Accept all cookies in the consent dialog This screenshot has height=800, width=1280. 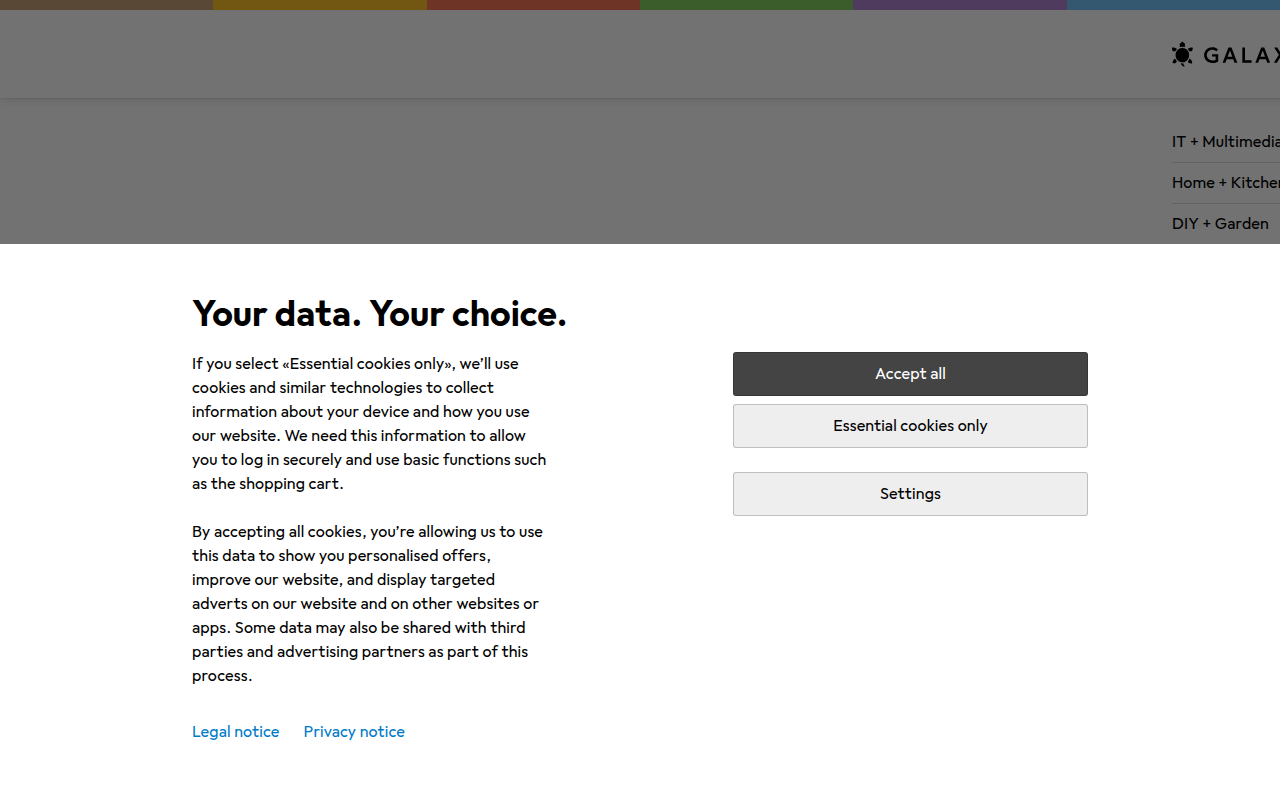[x=910, y=374]
